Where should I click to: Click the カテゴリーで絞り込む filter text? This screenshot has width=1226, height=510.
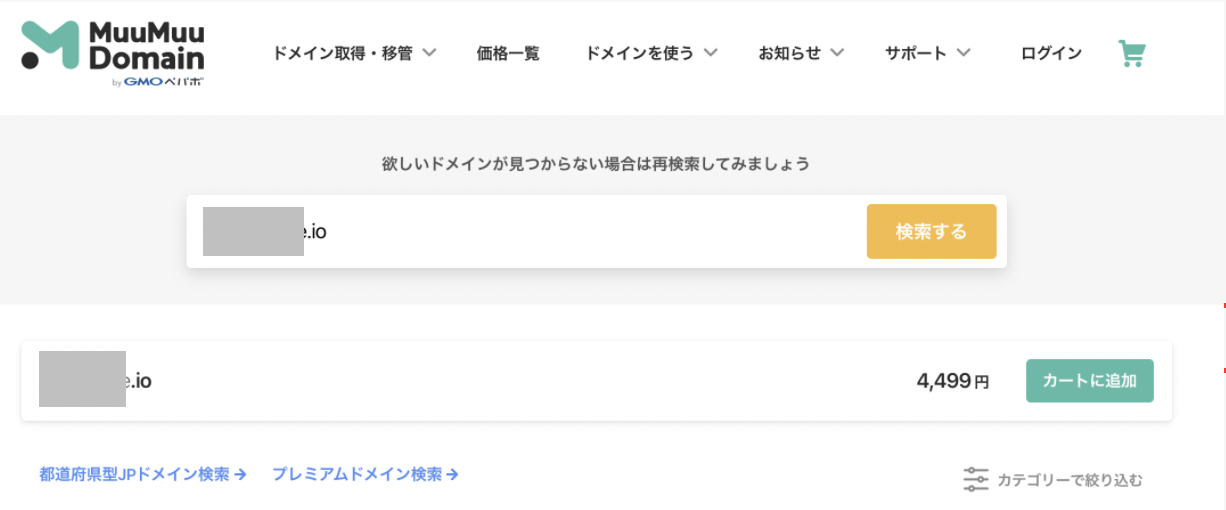tap(1070, 481)
